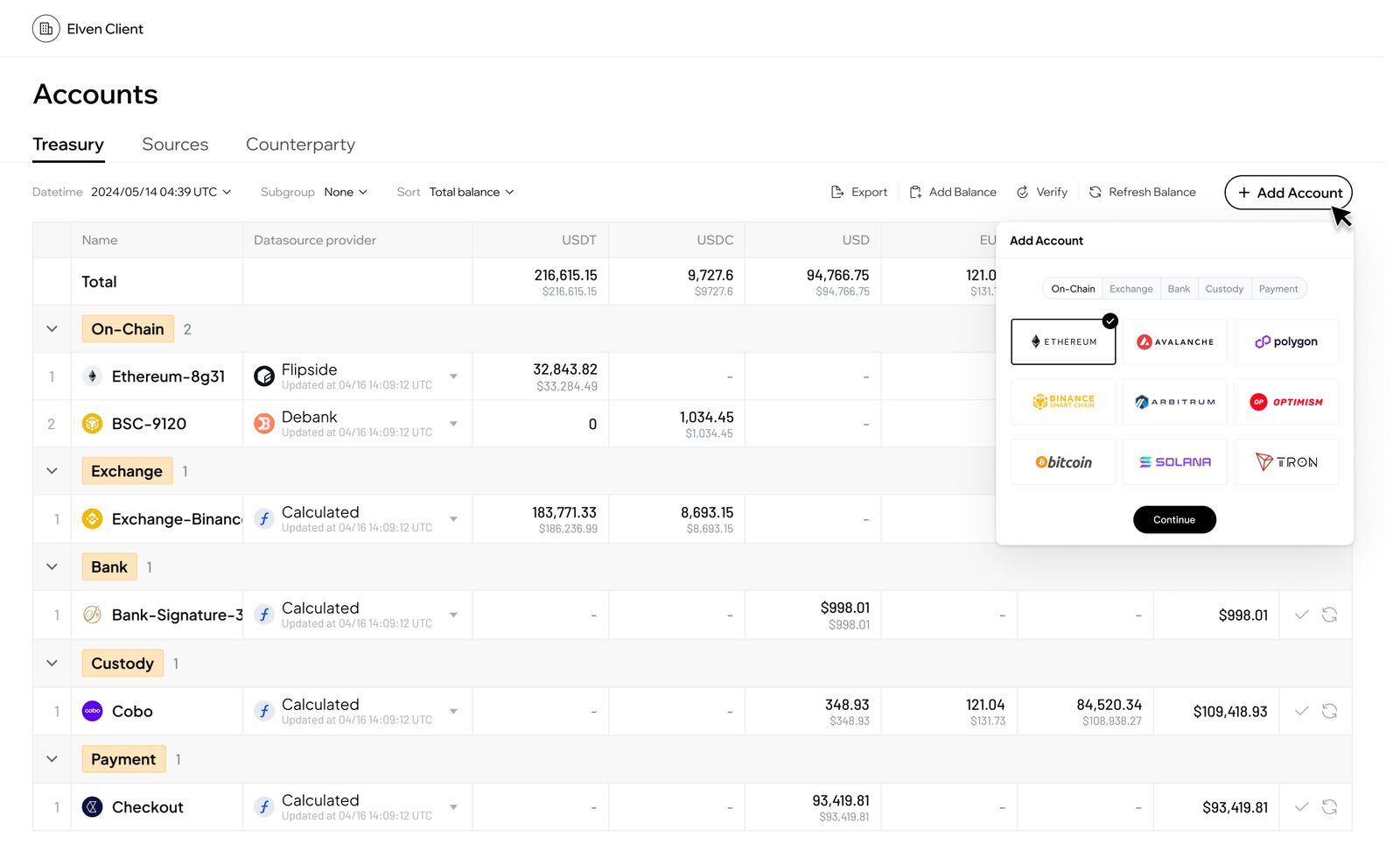Click the Verify icon

click(1022, 193)
